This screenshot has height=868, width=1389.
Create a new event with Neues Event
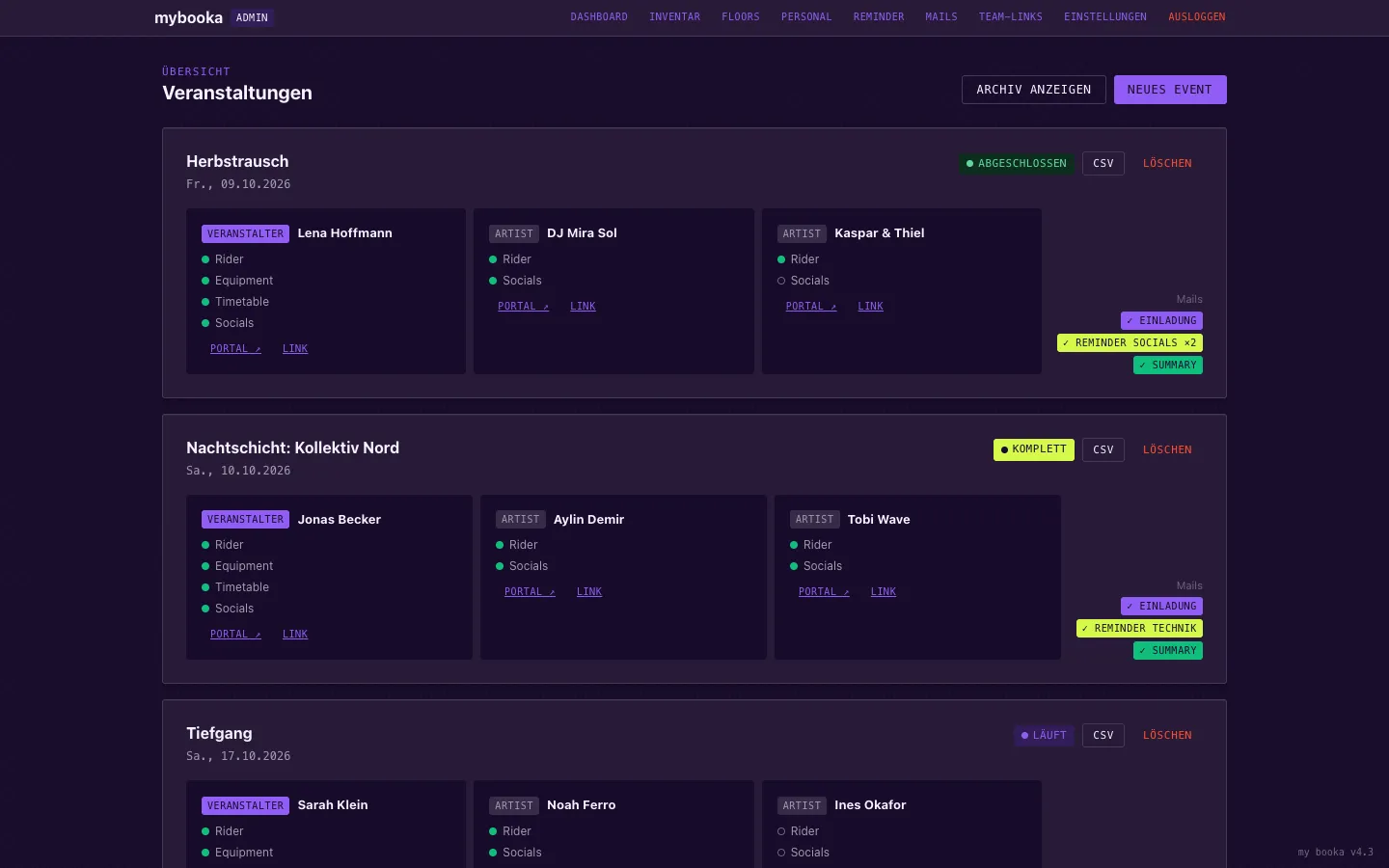click(1170, 90)
